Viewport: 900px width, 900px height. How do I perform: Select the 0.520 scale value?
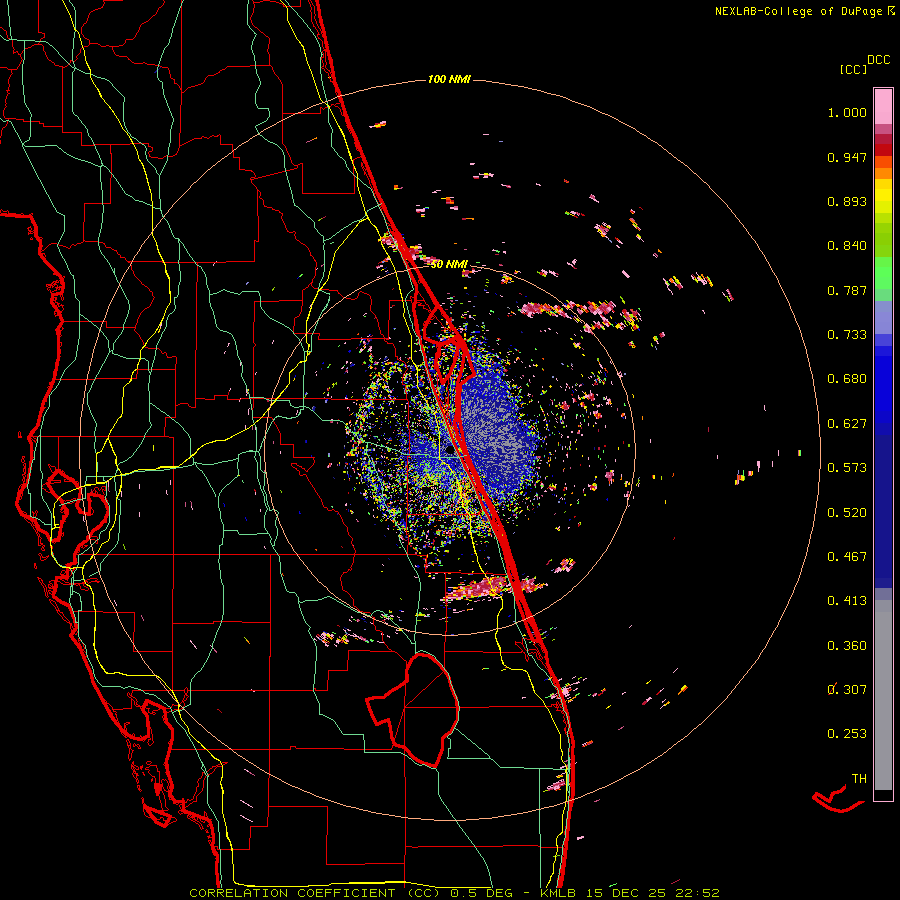(x=847, y=513)
